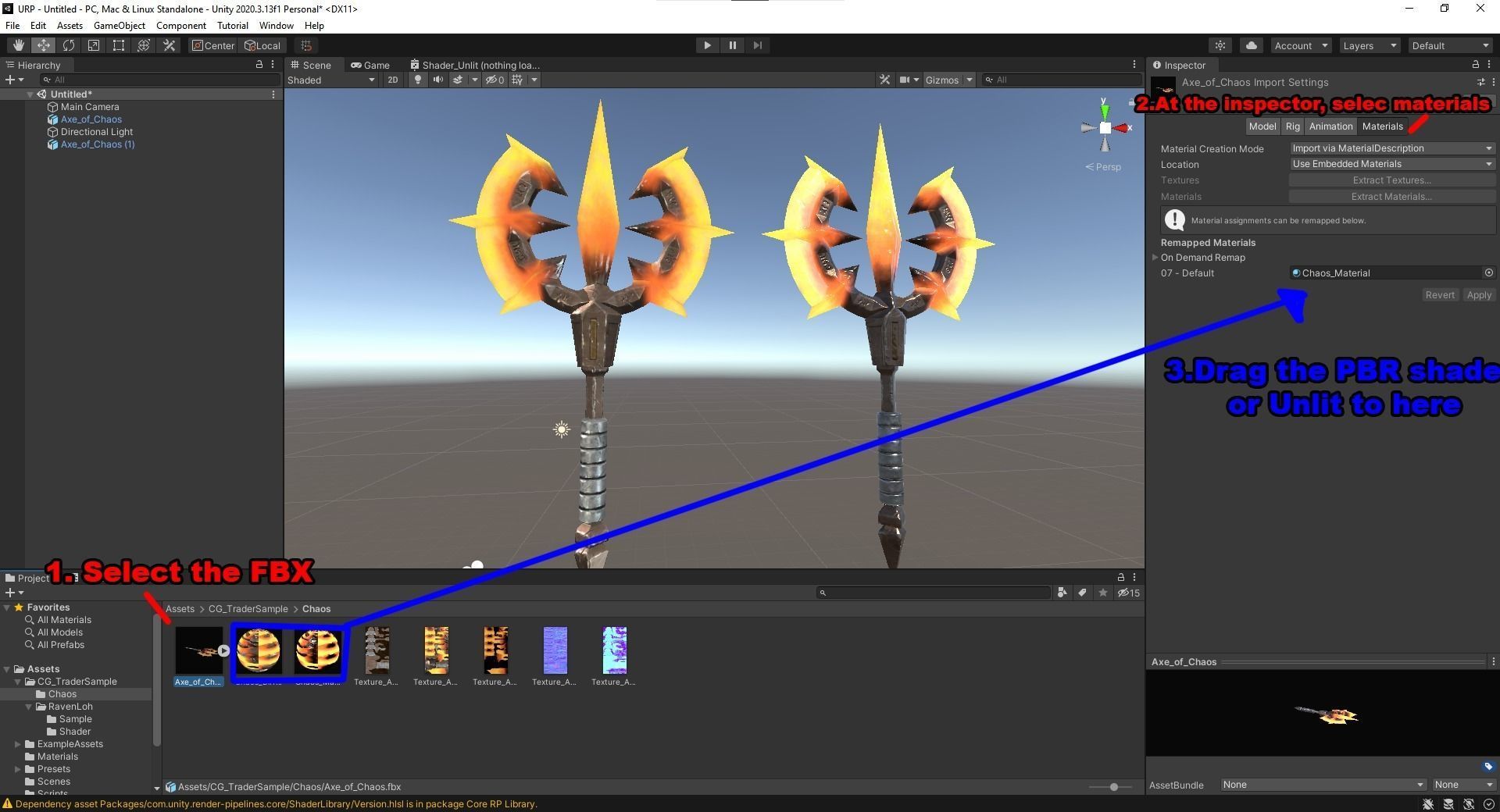Image resolution: width=1500 pixels, height=812 pixels.
Task: Open lighting settings sun icon
Action: pos(1220,45)
